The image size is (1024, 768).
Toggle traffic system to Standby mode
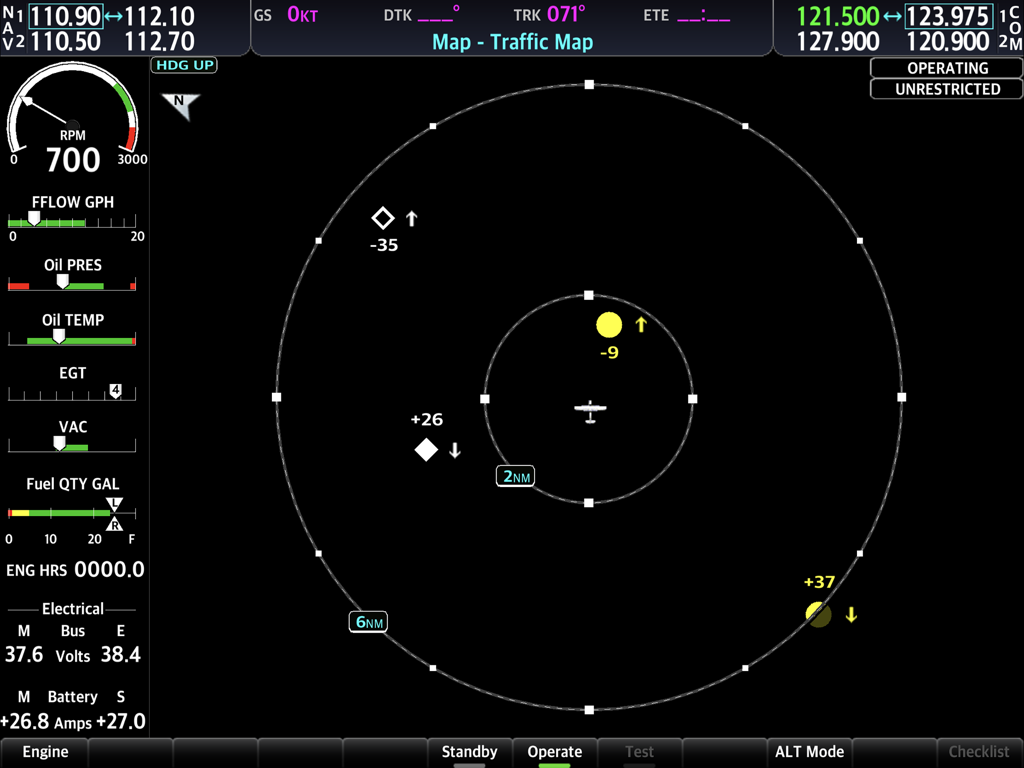point(469,752)
